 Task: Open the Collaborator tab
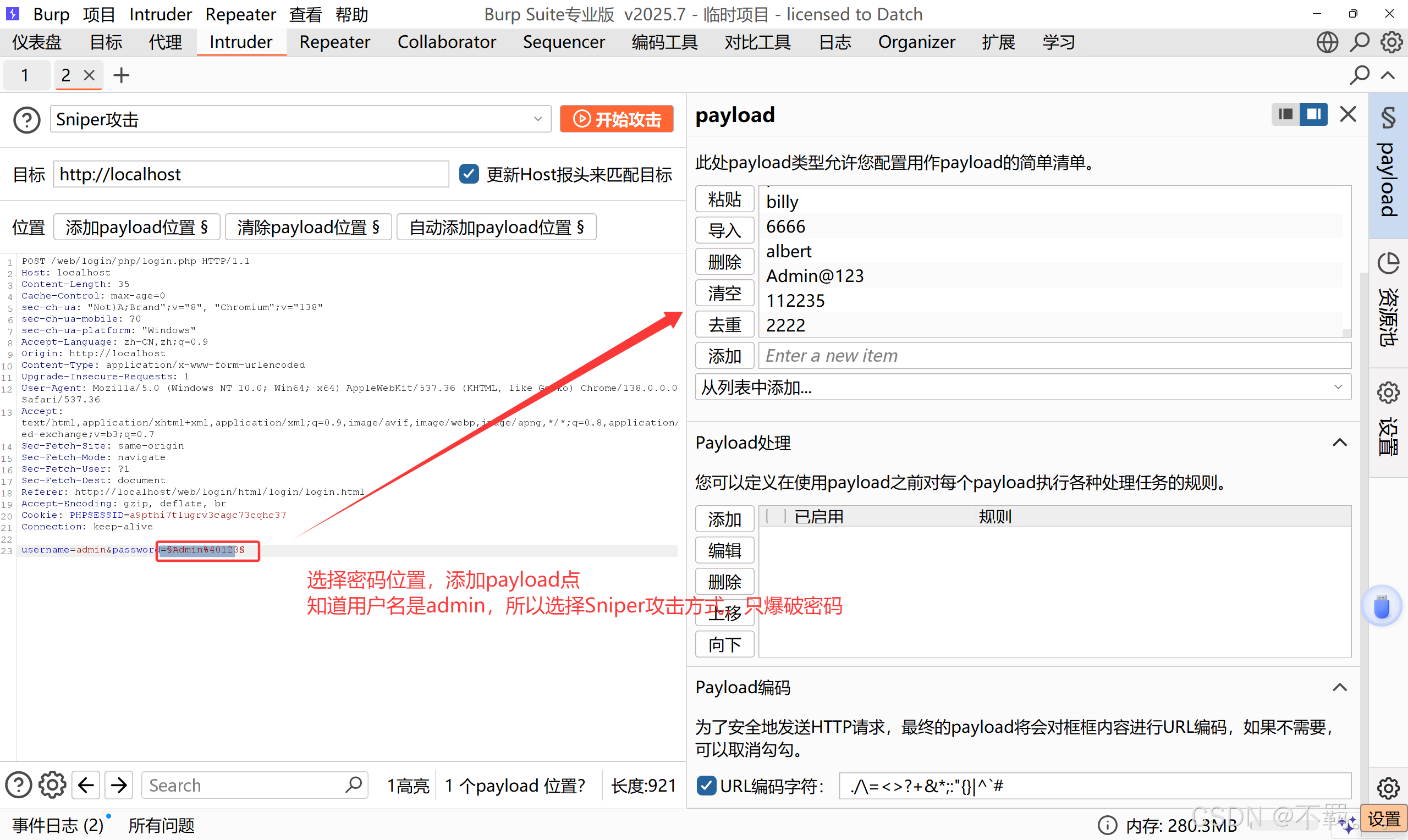point(447,42)
